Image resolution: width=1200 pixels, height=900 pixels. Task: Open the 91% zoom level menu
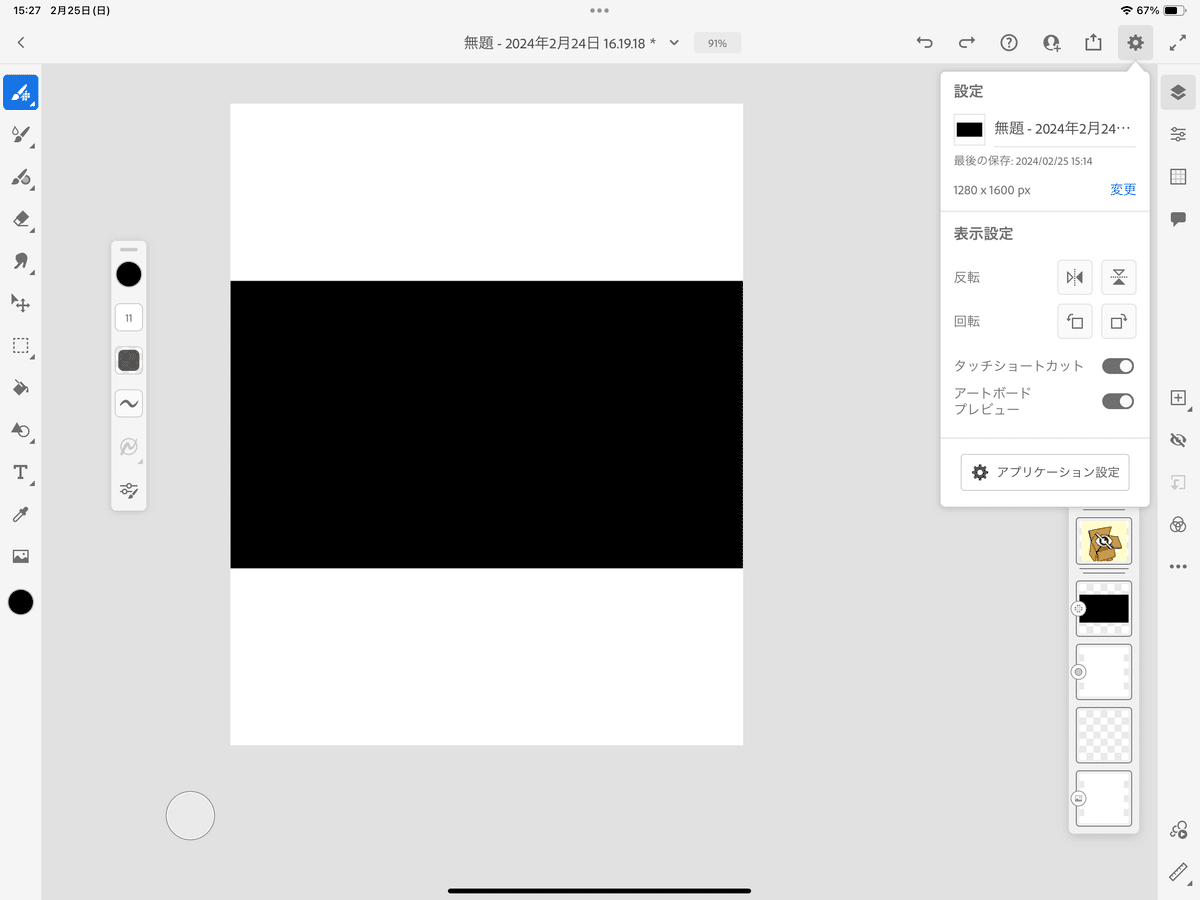pos(717,43)
